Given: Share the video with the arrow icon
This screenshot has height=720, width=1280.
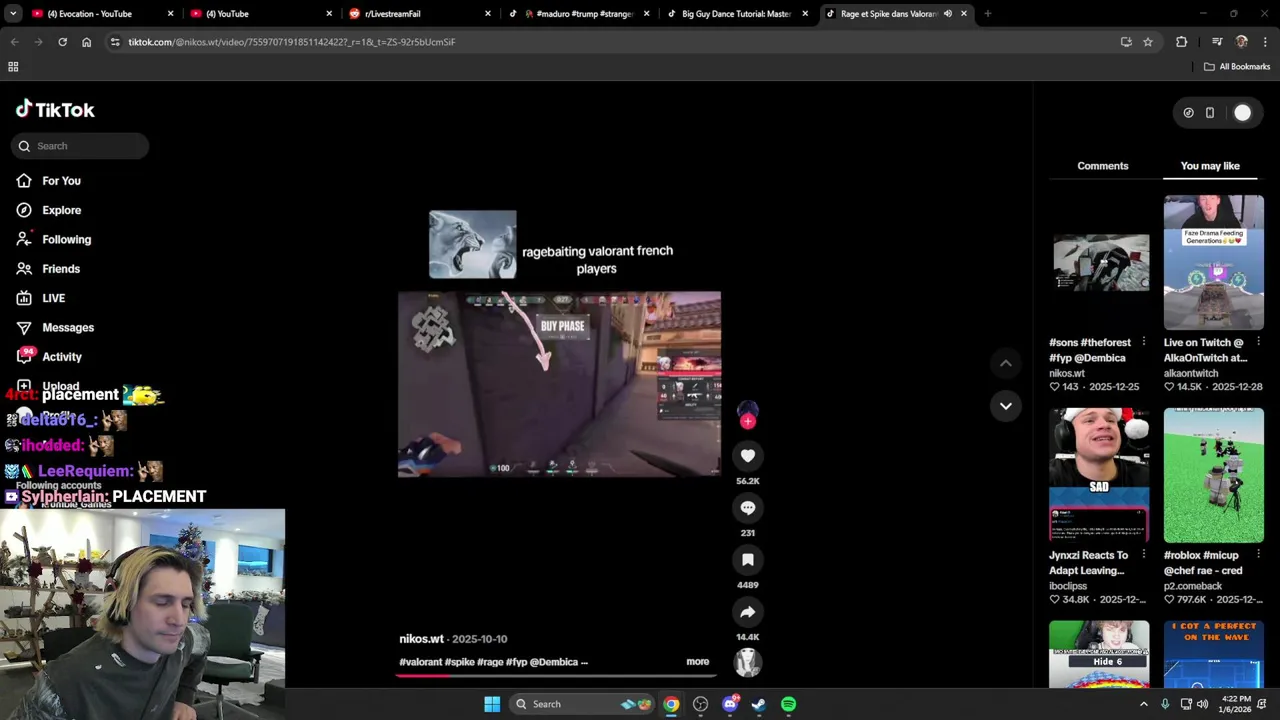Looking at the screenshot, I should click(747, 612).
